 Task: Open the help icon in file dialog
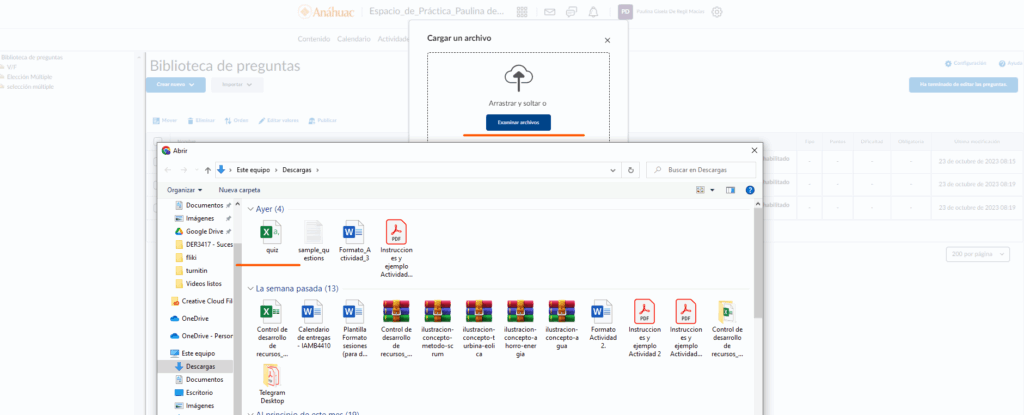pyautogui.click(x=749, y=189)
